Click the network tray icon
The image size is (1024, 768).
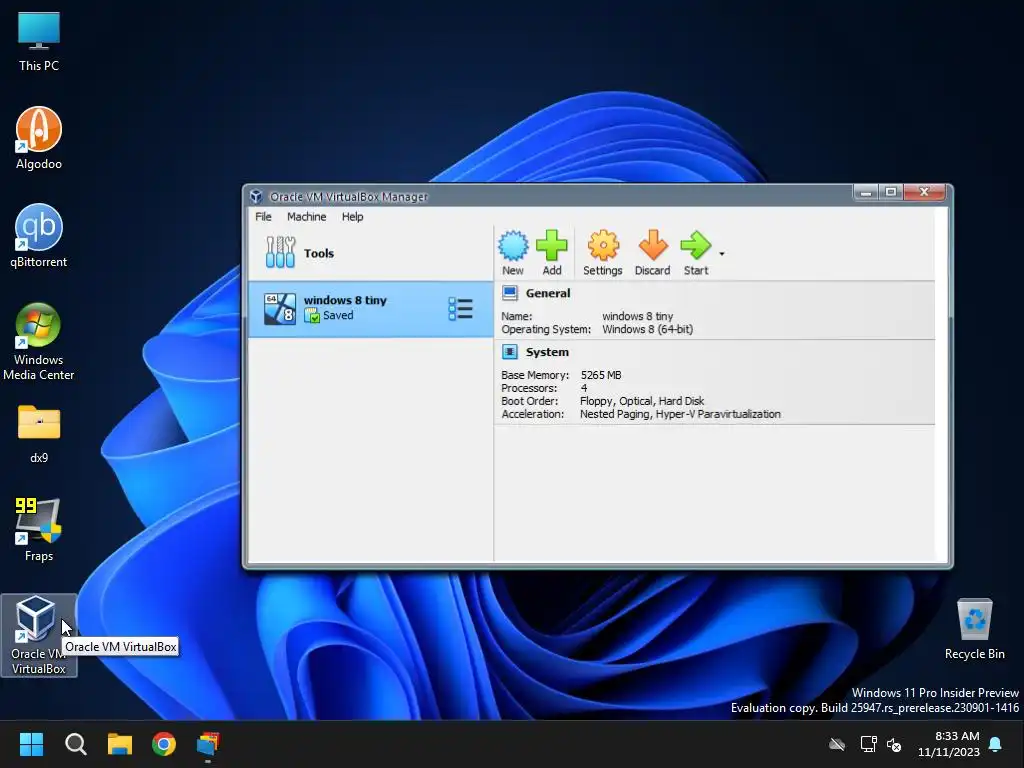(x=868, y=744)
